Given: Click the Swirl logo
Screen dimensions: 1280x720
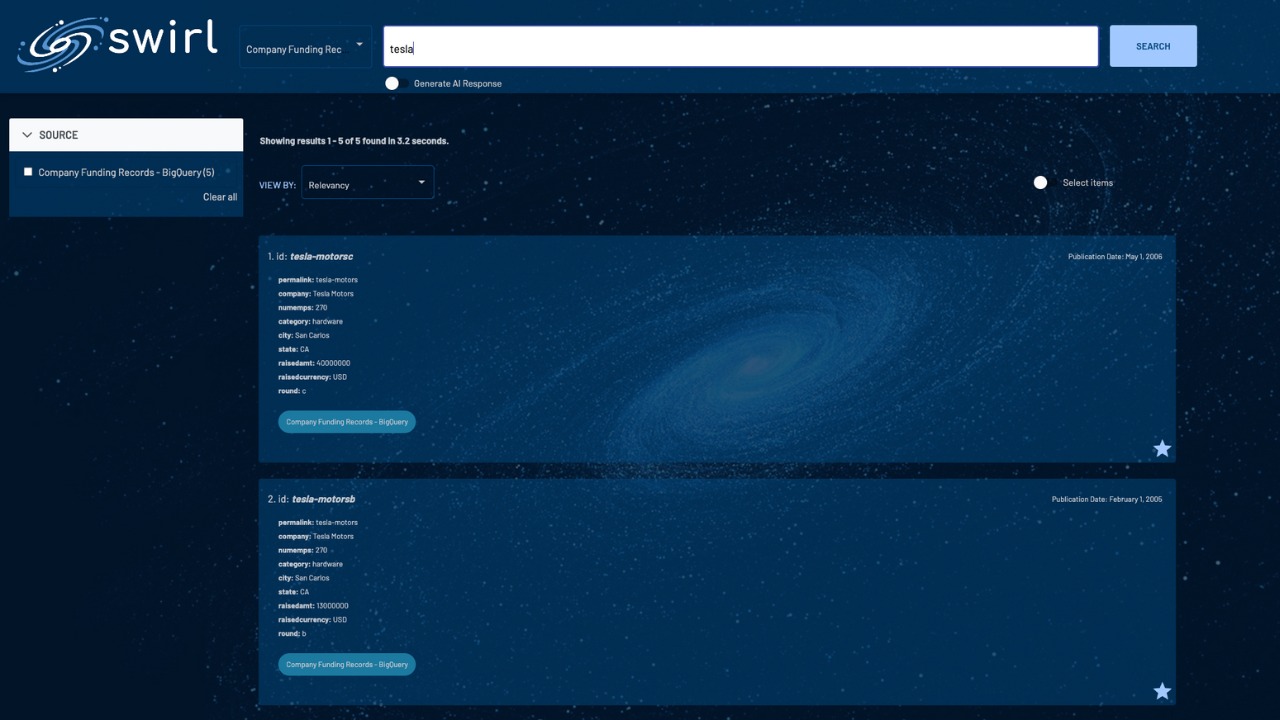Looking at the screenshot, I should coord(118,45).
